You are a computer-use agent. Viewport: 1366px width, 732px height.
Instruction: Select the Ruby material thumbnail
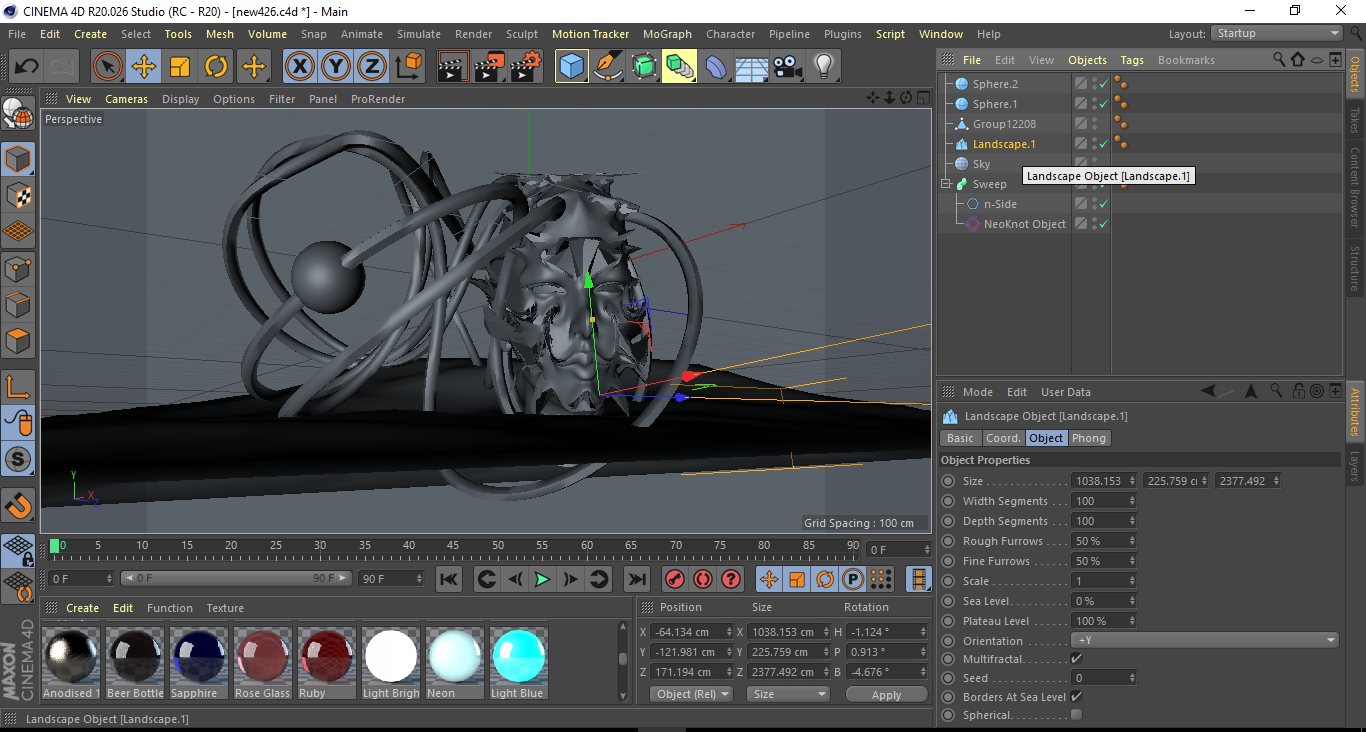click(x=327, y=657)
